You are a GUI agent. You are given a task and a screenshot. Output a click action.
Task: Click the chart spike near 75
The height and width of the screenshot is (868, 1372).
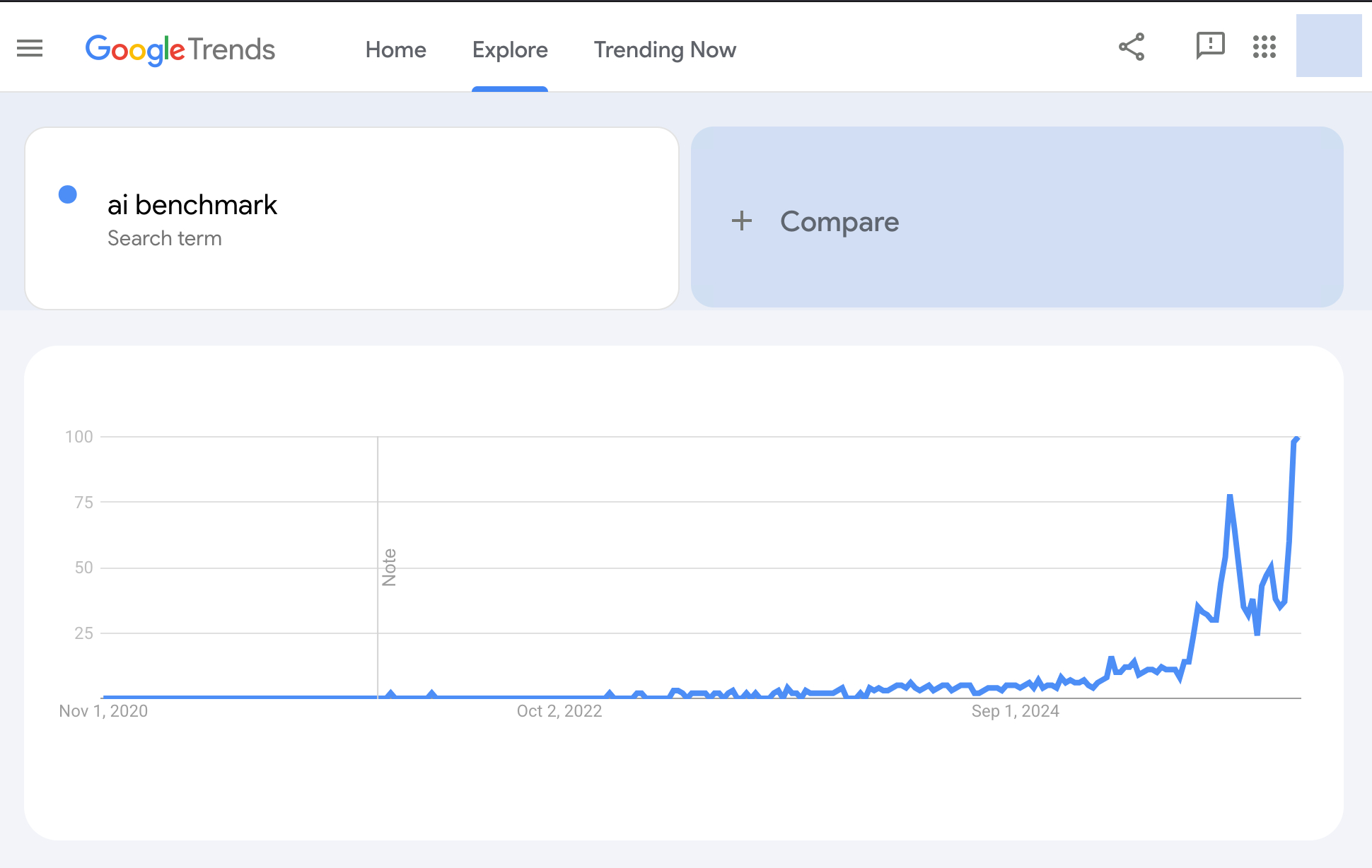(1230, 498)
